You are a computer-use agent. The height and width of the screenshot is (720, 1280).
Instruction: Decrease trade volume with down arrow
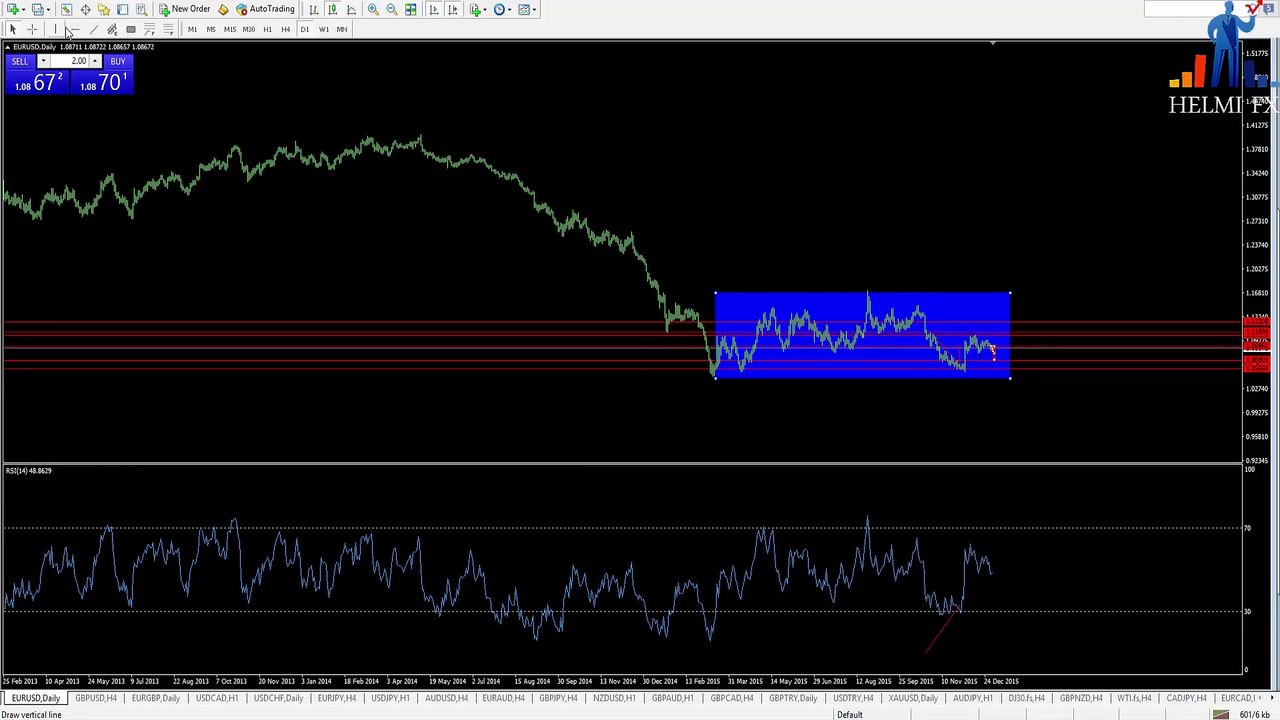(43, 62)
